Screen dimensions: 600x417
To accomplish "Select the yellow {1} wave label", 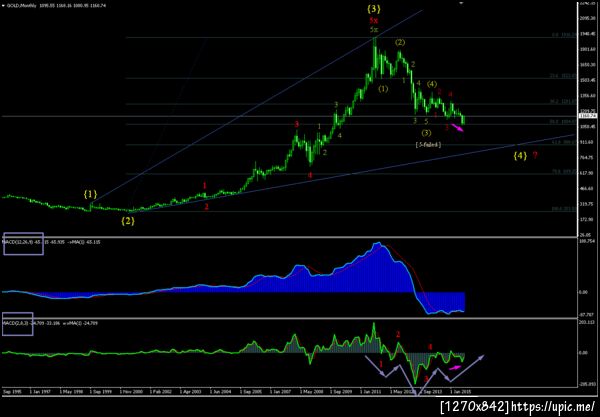I will (90, 194).
